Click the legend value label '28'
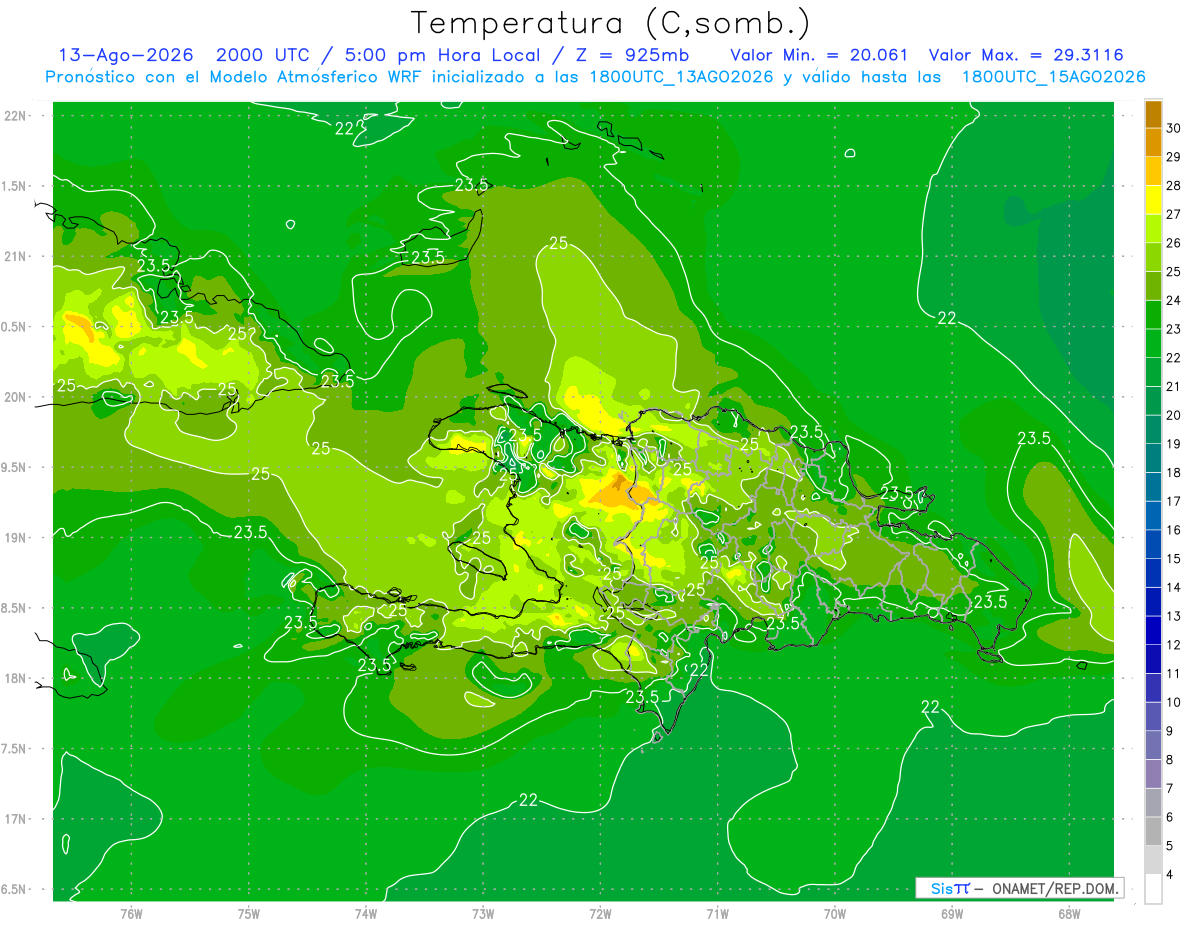1200x927 pixels. [1174, 186]
